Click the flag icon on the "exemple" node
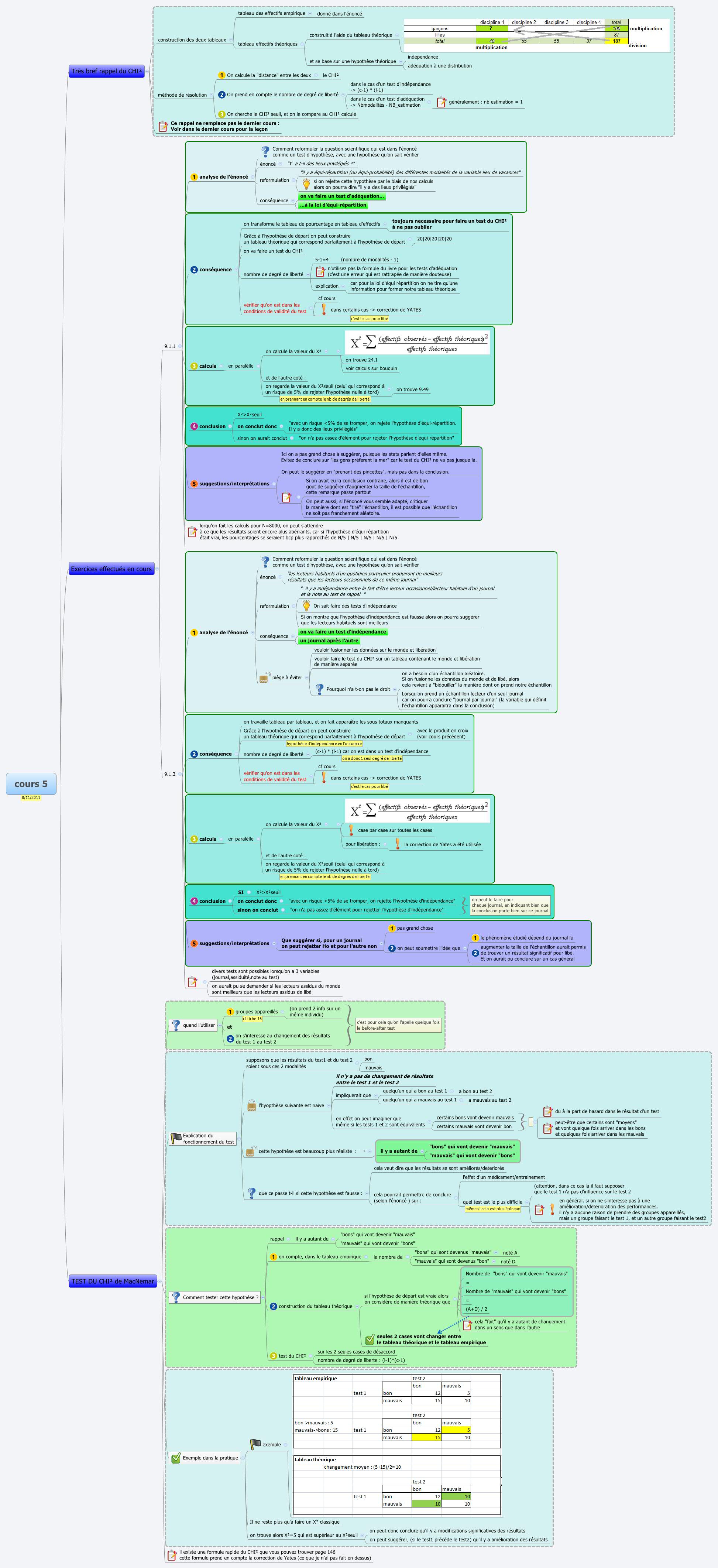Screen dimensions: 718x1568 255,1444
